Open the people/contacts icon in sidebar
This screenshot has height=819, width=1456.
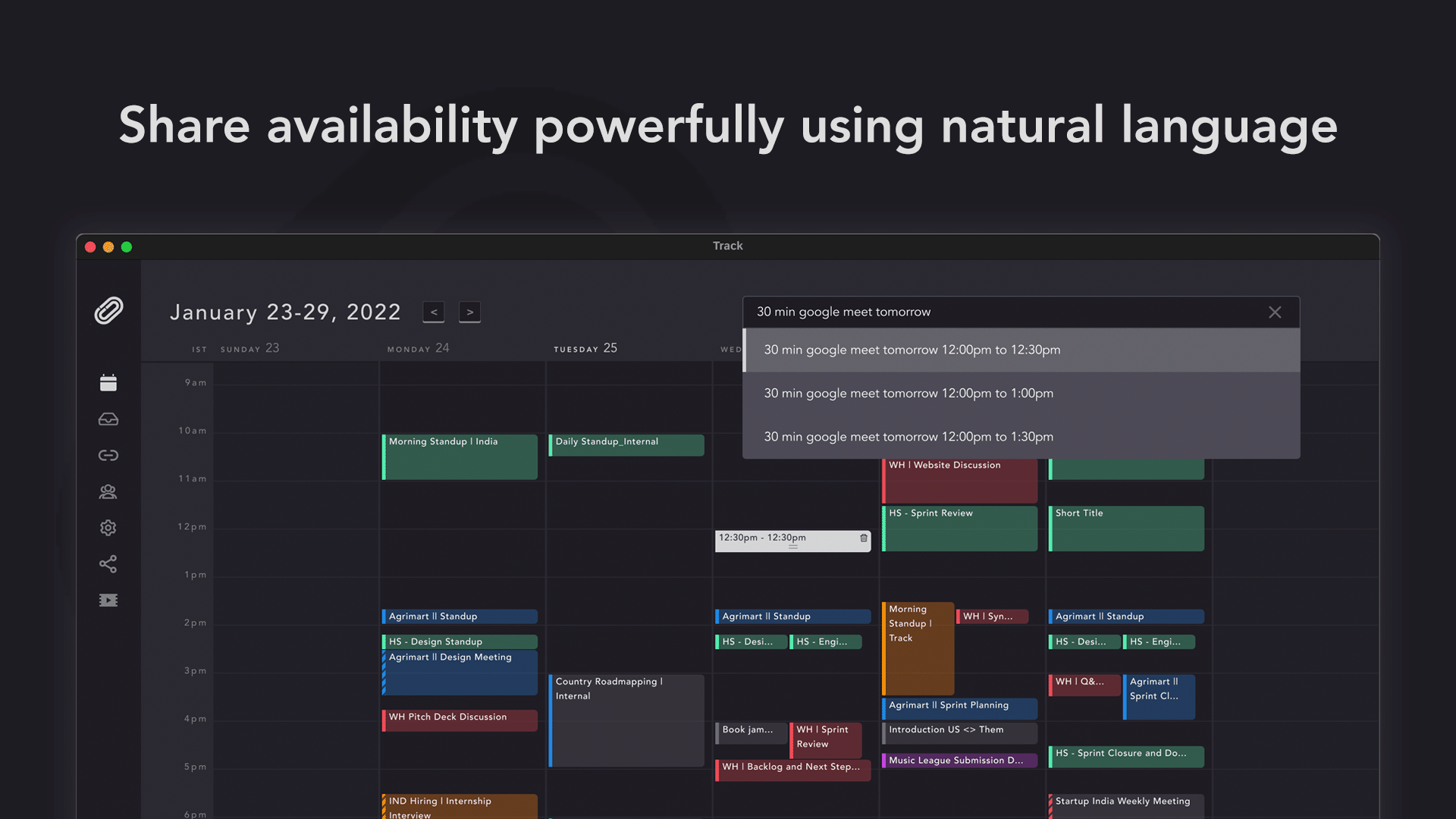click(x=108, y=491)
